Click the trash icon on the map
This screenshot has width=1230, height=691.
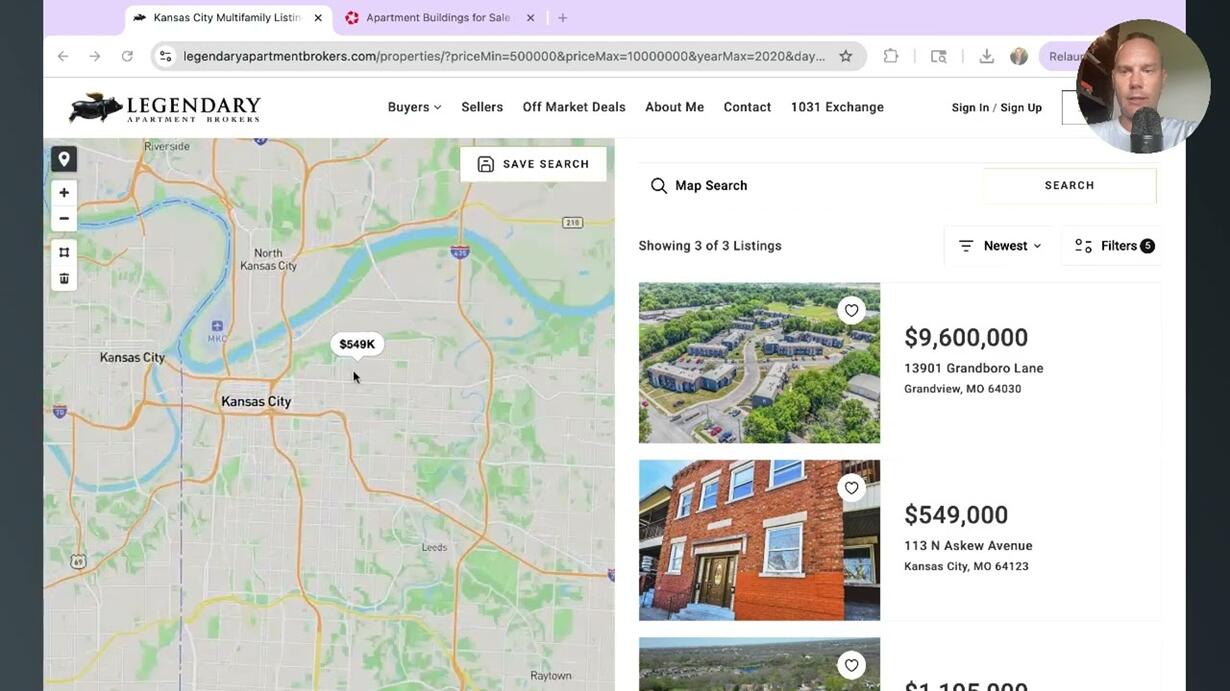64,278
